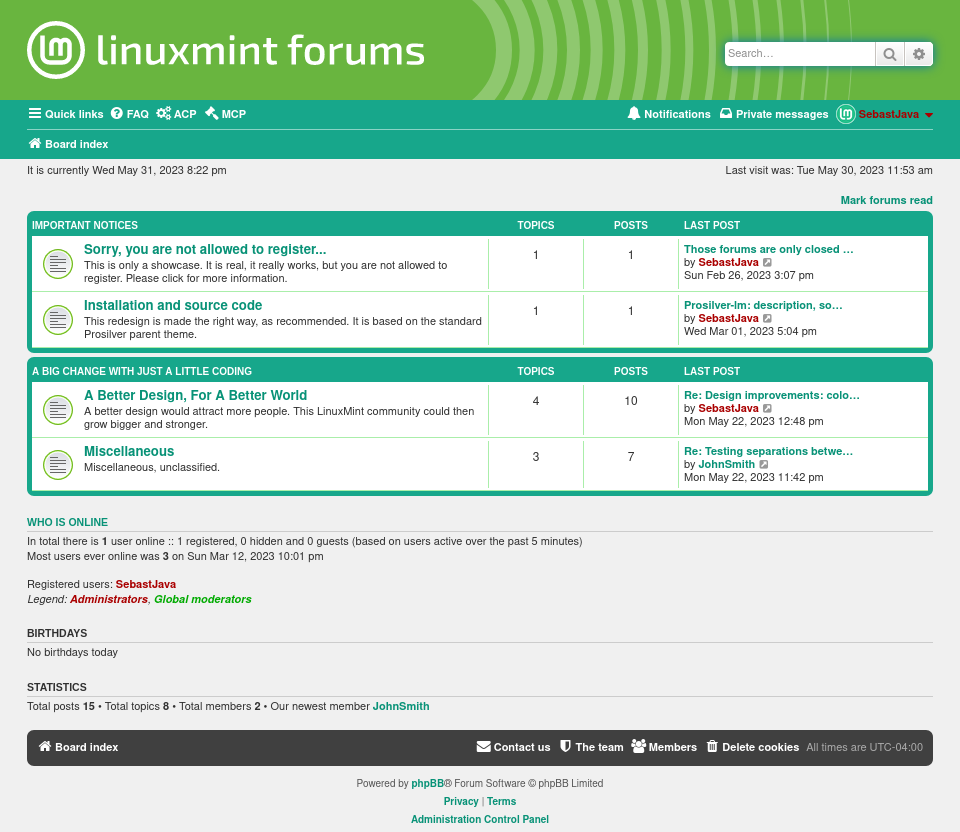View latest post icon beside 'Prosilver-lm: description'
This screenshot has height=832, width=960.
767,318
